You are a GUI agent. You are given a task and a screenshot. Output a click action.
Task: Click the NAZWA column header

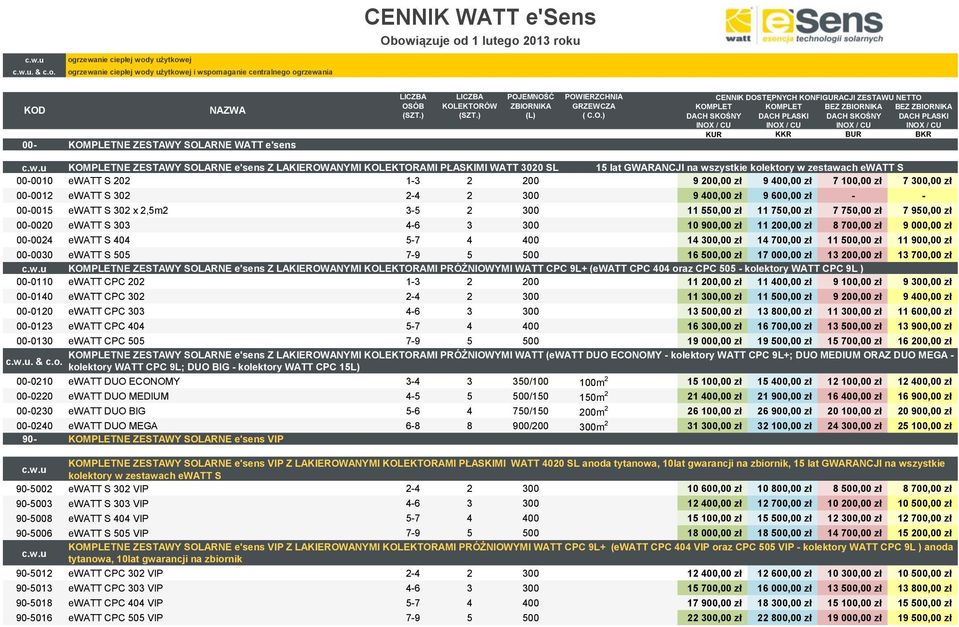[228, 110]
